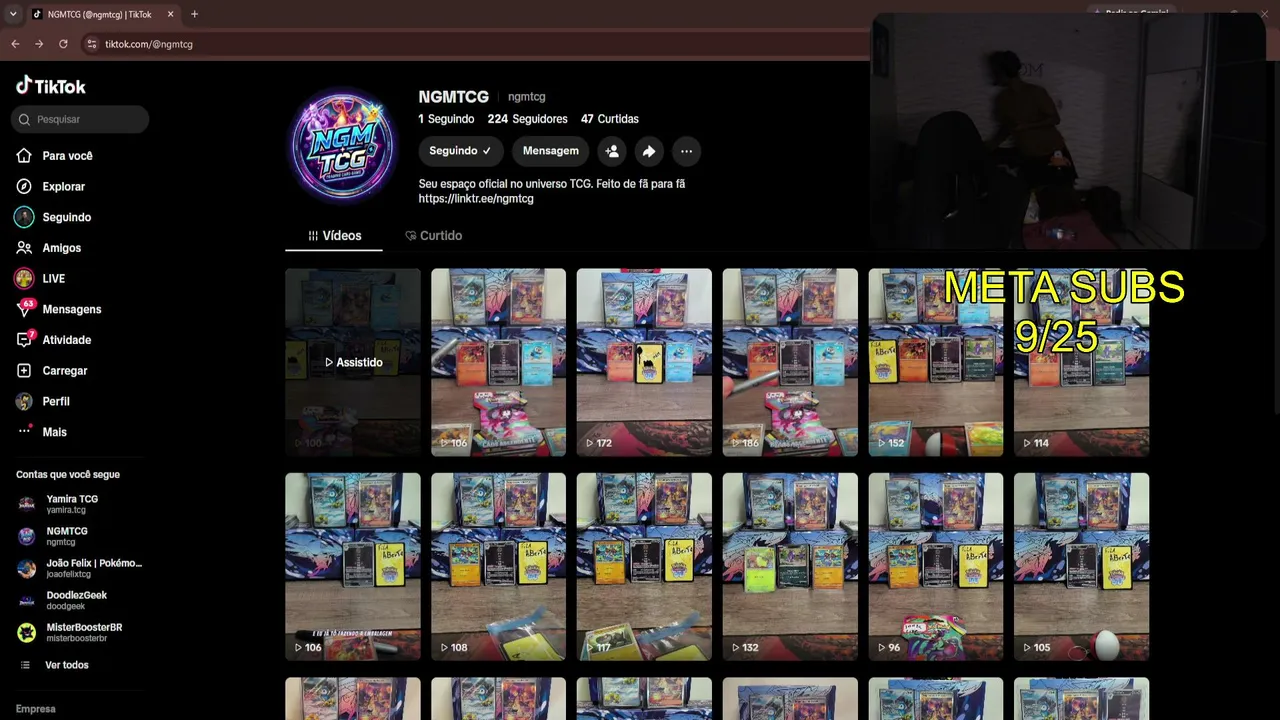This screenshot has height=720, width=1280.
Task: Click the 224 Seguidores count
Action: click(x=527, y=119)
